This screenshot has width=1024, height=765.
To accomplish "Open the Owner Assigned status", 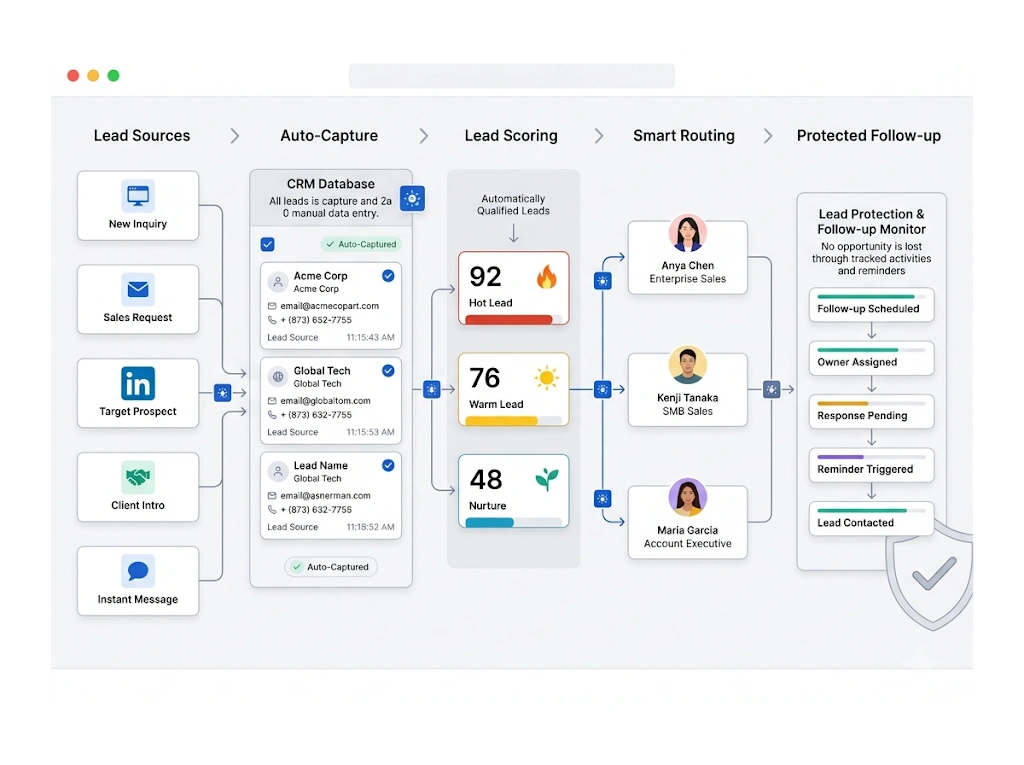I will click(x=871, y=359).
